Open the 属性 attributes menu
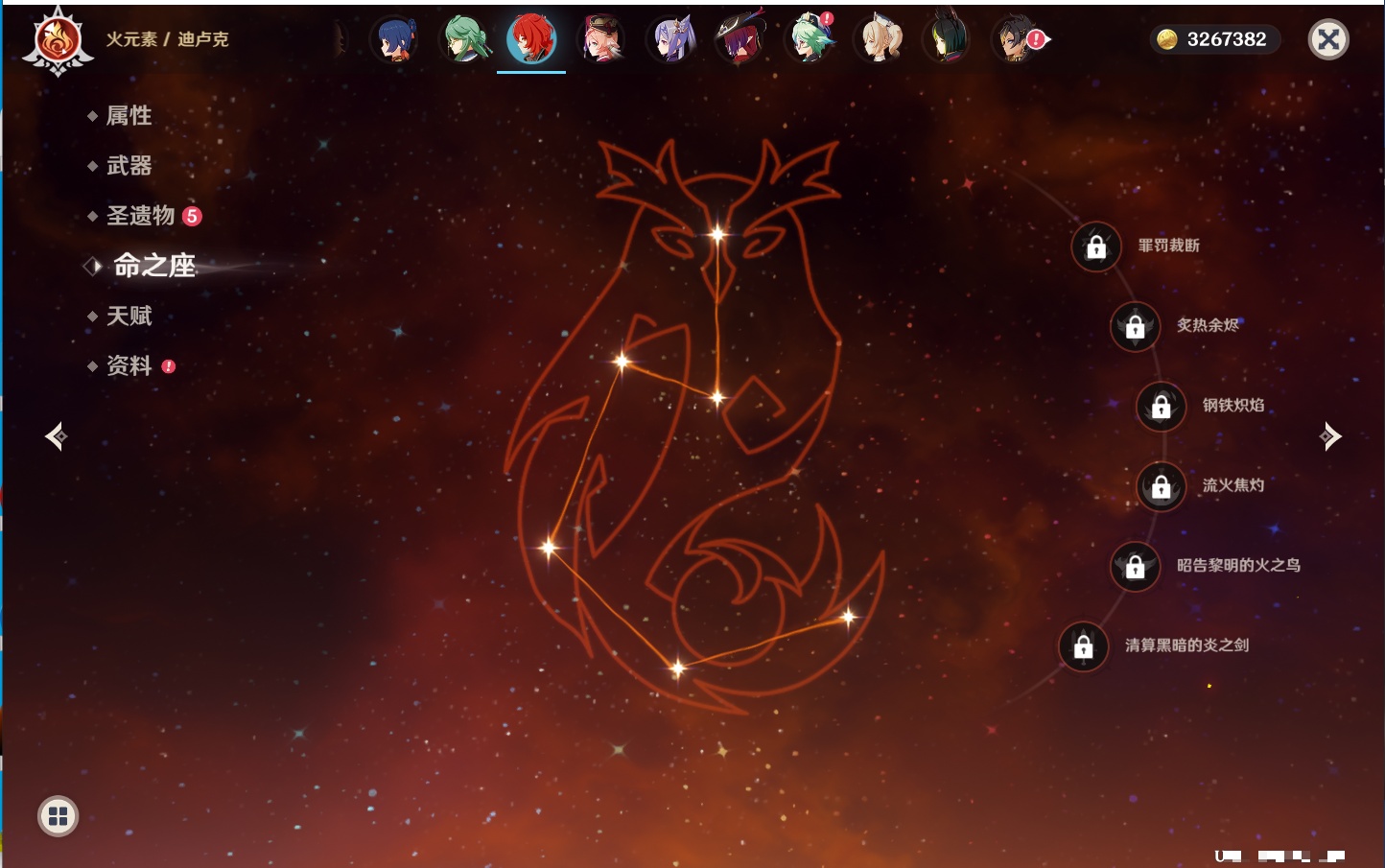This screenshot has height=868, width=1385. (129, 116)
